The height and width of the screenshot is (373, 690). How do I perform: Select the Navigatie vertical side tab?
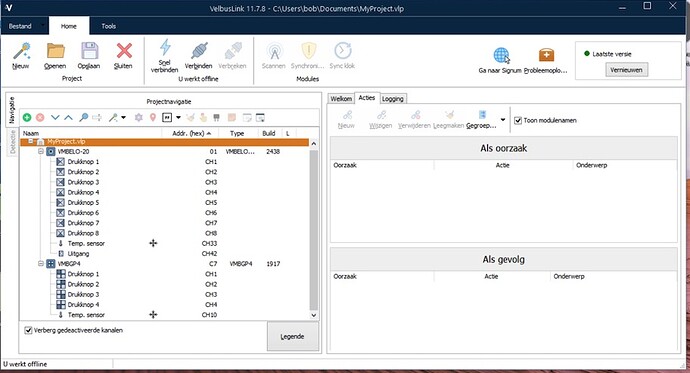coord(12,110)
